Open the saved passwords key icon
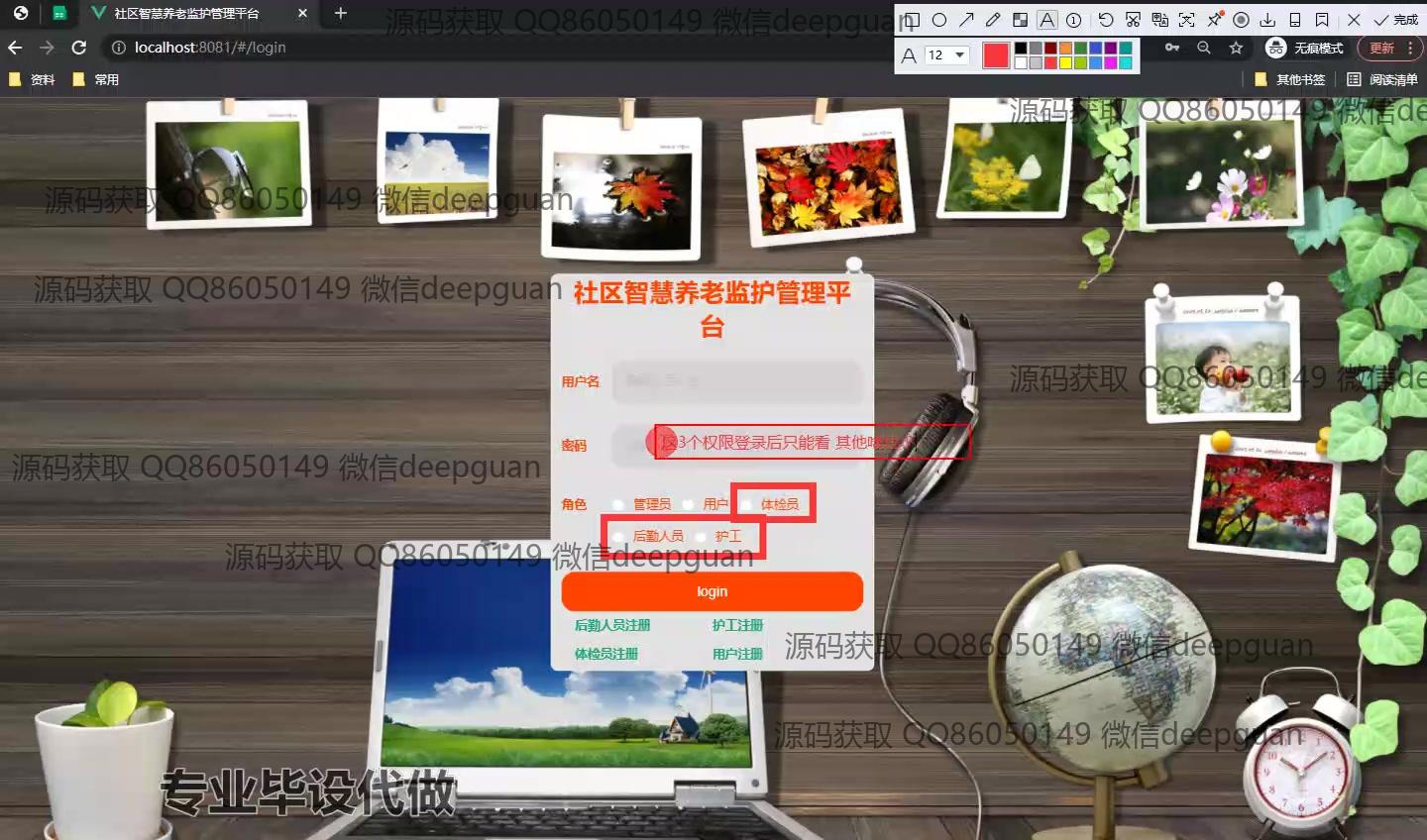Screen dimensions: 1427x840 (1172, 48)
